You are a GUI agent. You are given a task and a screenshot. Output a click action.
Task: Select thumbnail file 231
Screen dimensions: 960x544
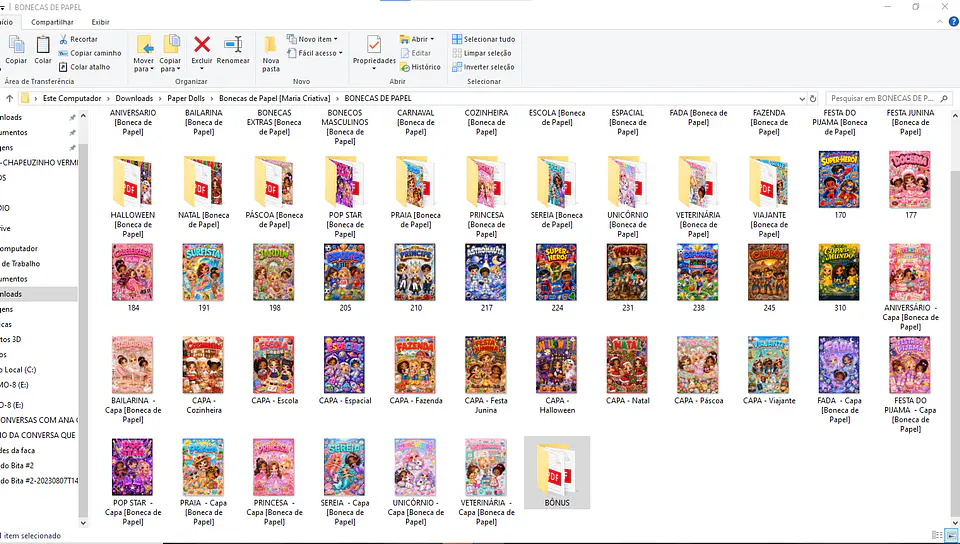coord(628,278)
